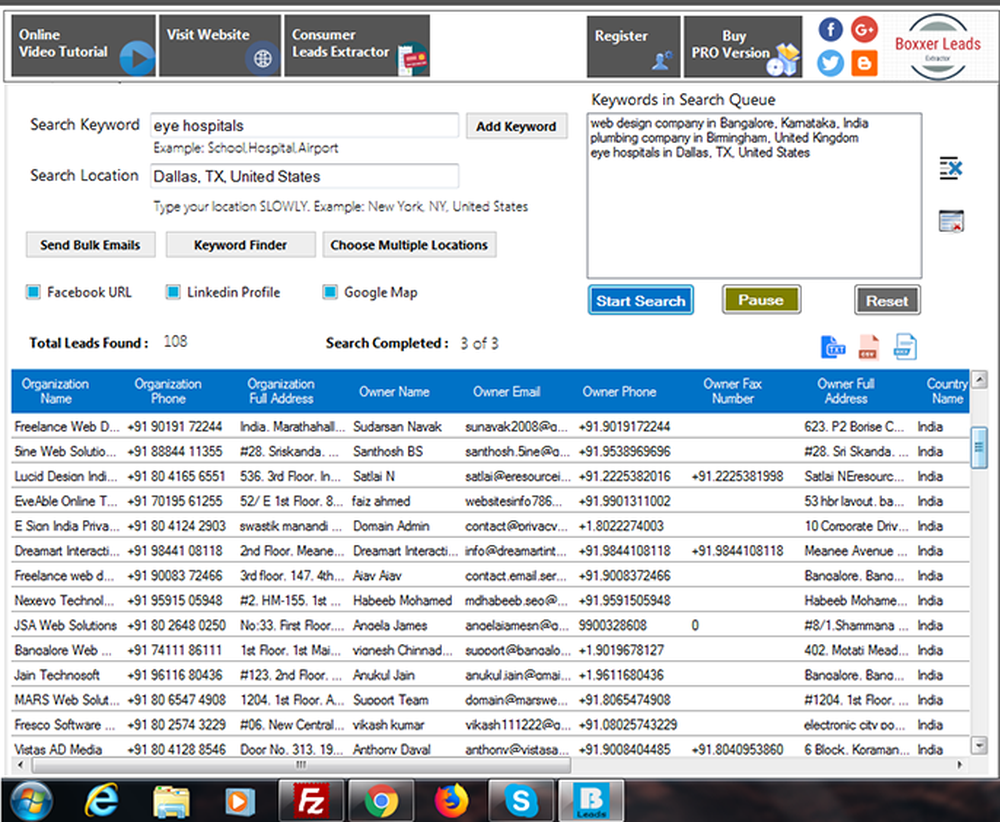The height and width of the screenshot is (822, 1000).
Task: Choose Multiple Locations button
Action: 409,245
